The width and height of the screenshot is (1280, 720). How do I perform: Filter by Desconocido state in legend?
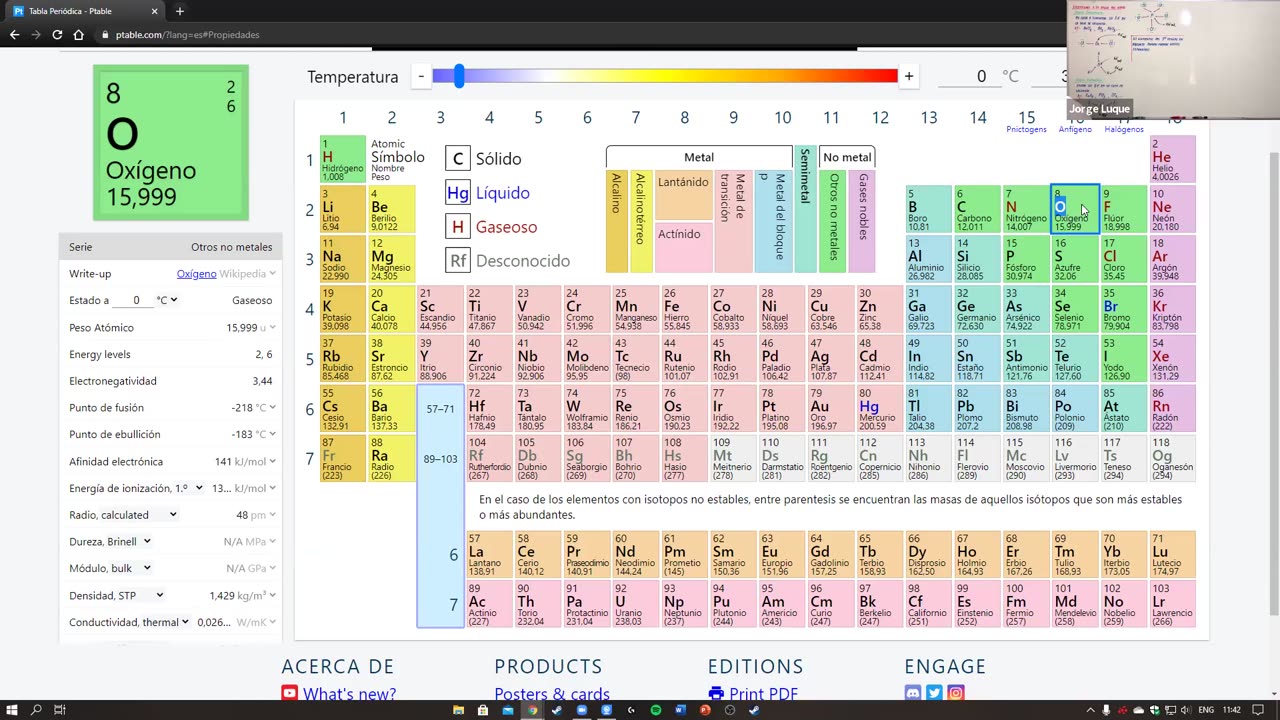tap(508, 261)
